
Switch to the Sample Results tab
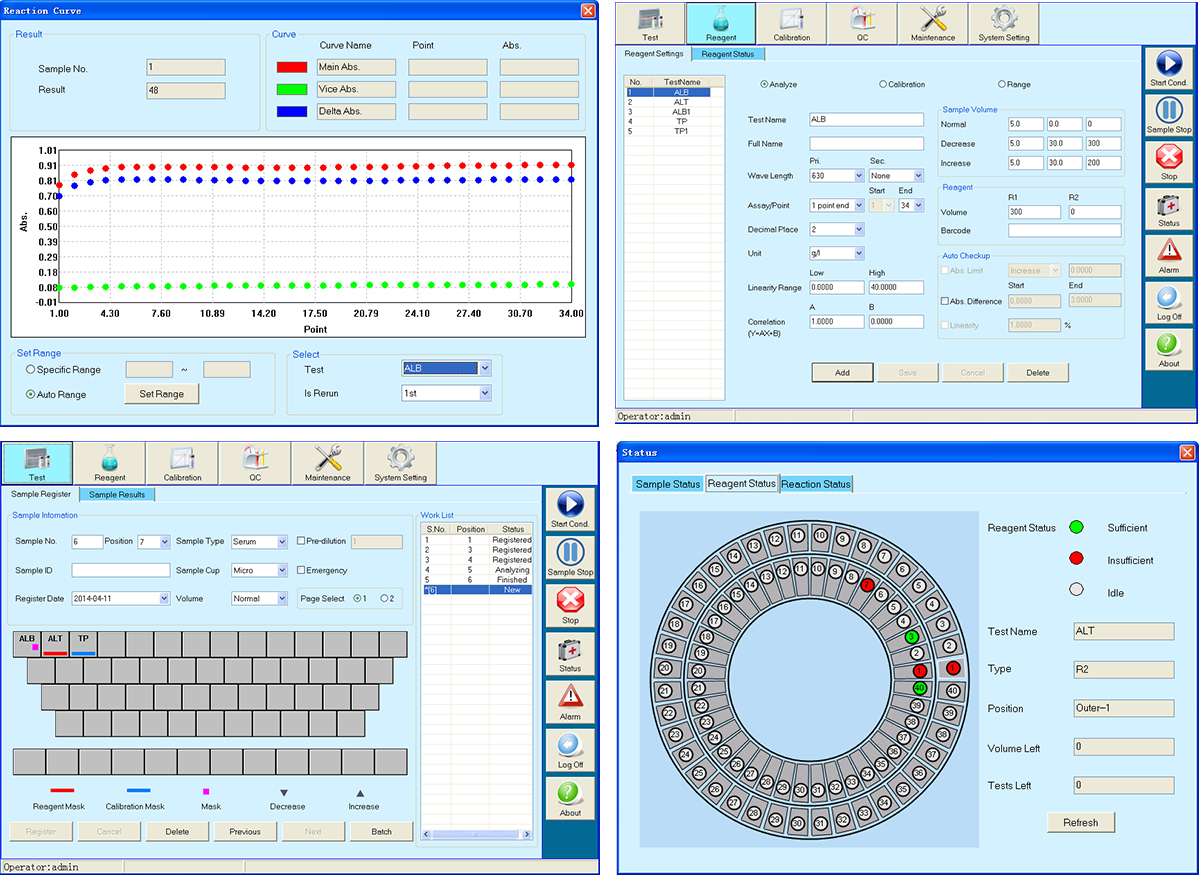pyautogui.click(x=118, y=494)
